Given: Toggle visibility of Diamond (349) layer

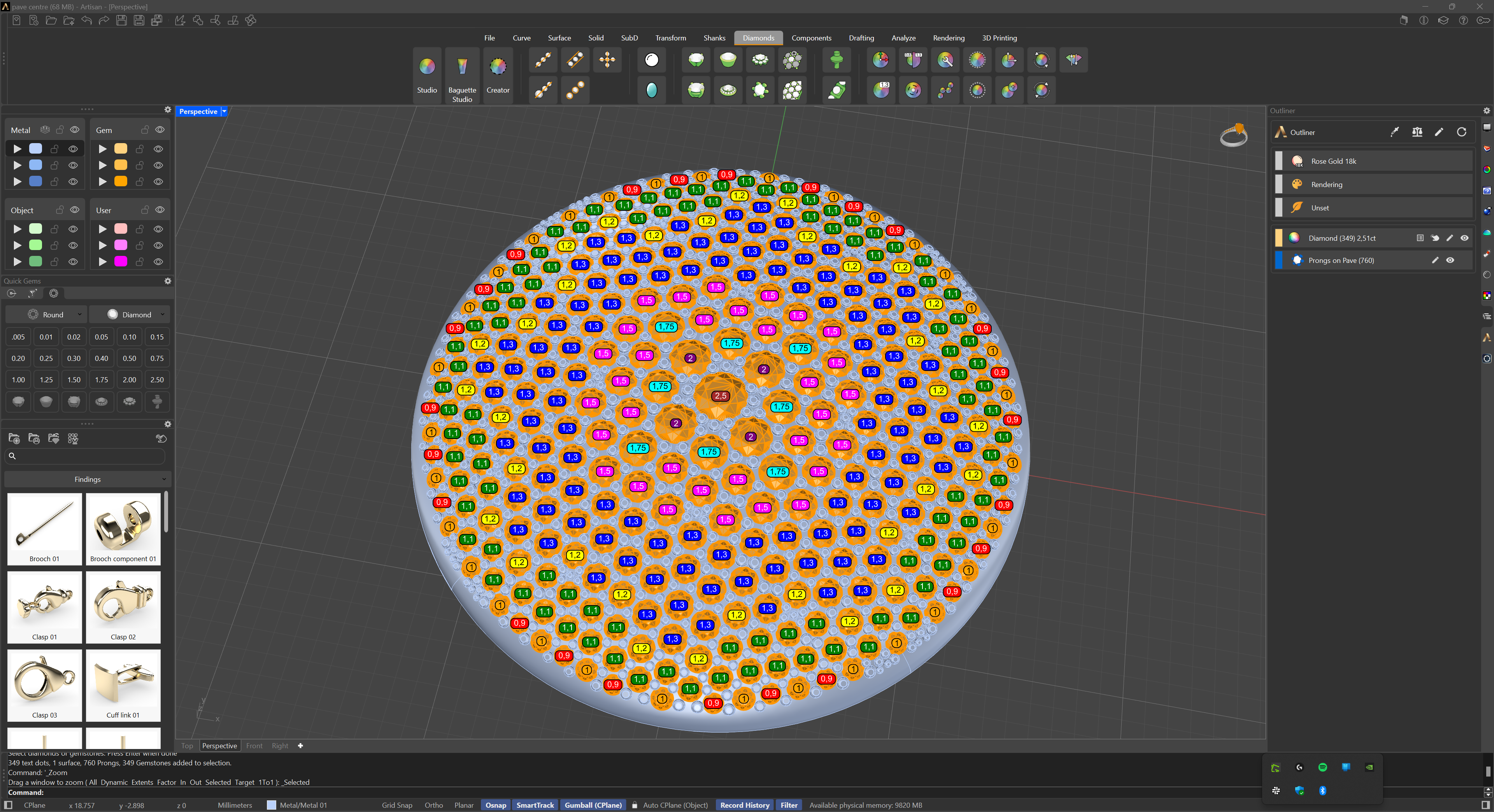Looking at the screenshot, I should pos(1464,238).
